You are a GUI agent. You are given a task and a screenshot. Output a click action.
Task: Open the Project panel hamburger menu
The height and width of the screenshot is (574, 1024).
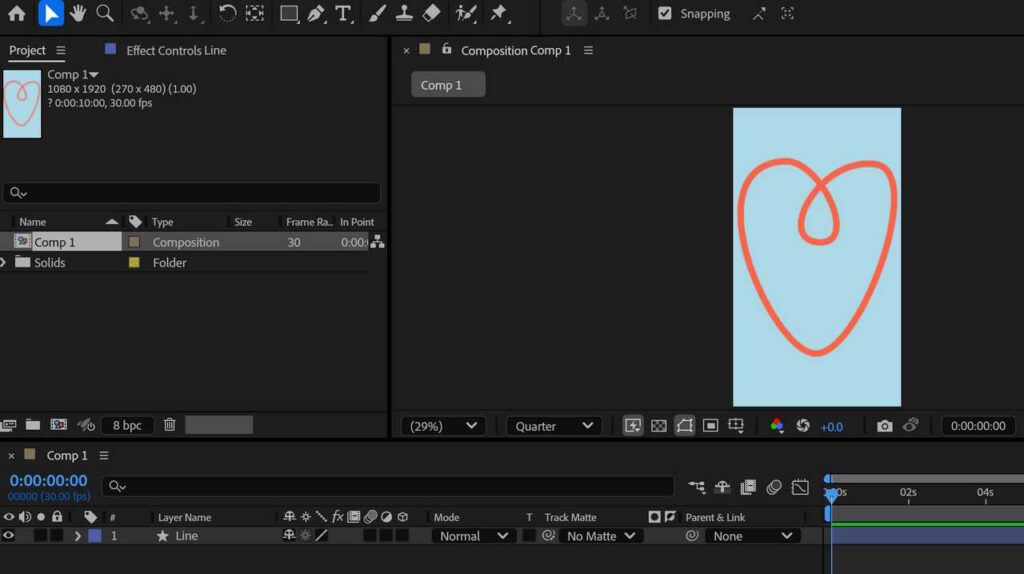click(61, 50)
